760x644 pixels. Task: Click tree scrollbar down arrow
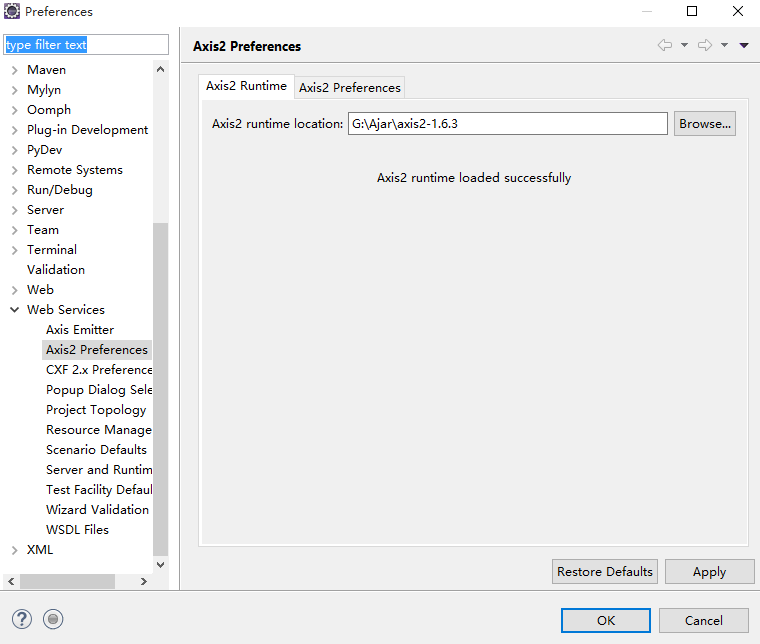click(160, 565)
